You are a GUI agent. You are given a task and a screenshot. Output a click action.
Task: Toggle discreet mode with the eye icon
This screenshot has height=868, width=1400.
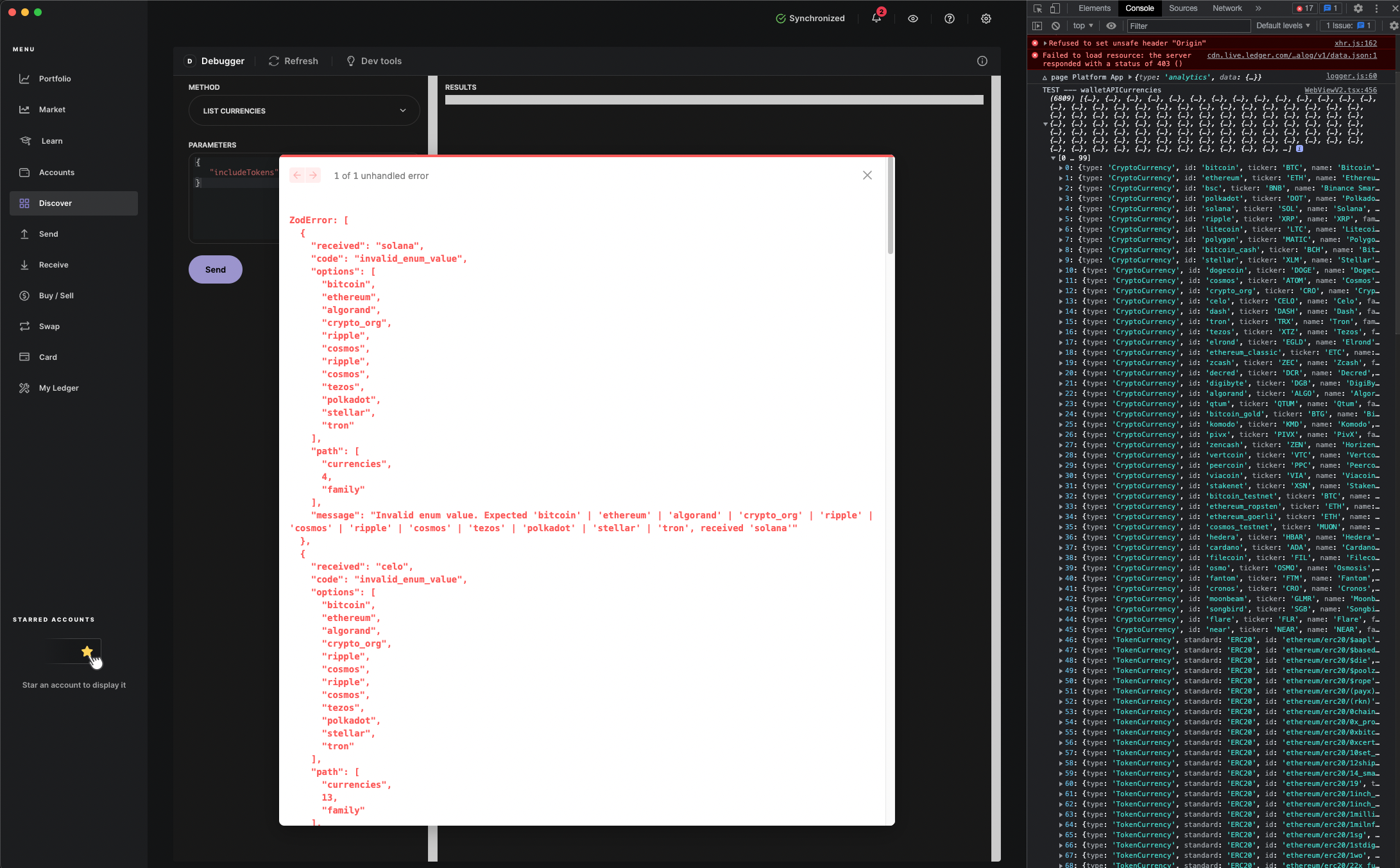click(x=913, y=19)
